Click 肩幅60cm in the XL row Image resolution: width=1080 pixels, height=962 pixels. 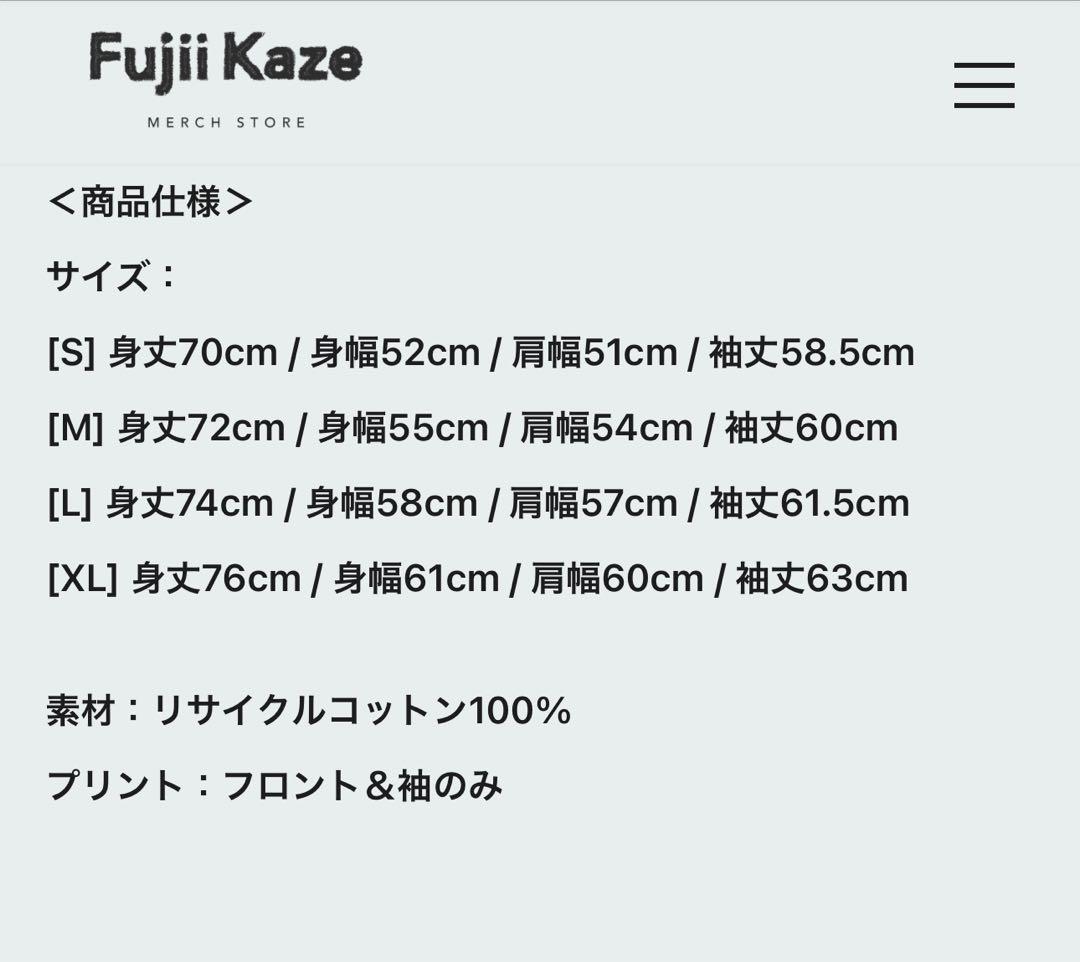[x=617, y=579]
